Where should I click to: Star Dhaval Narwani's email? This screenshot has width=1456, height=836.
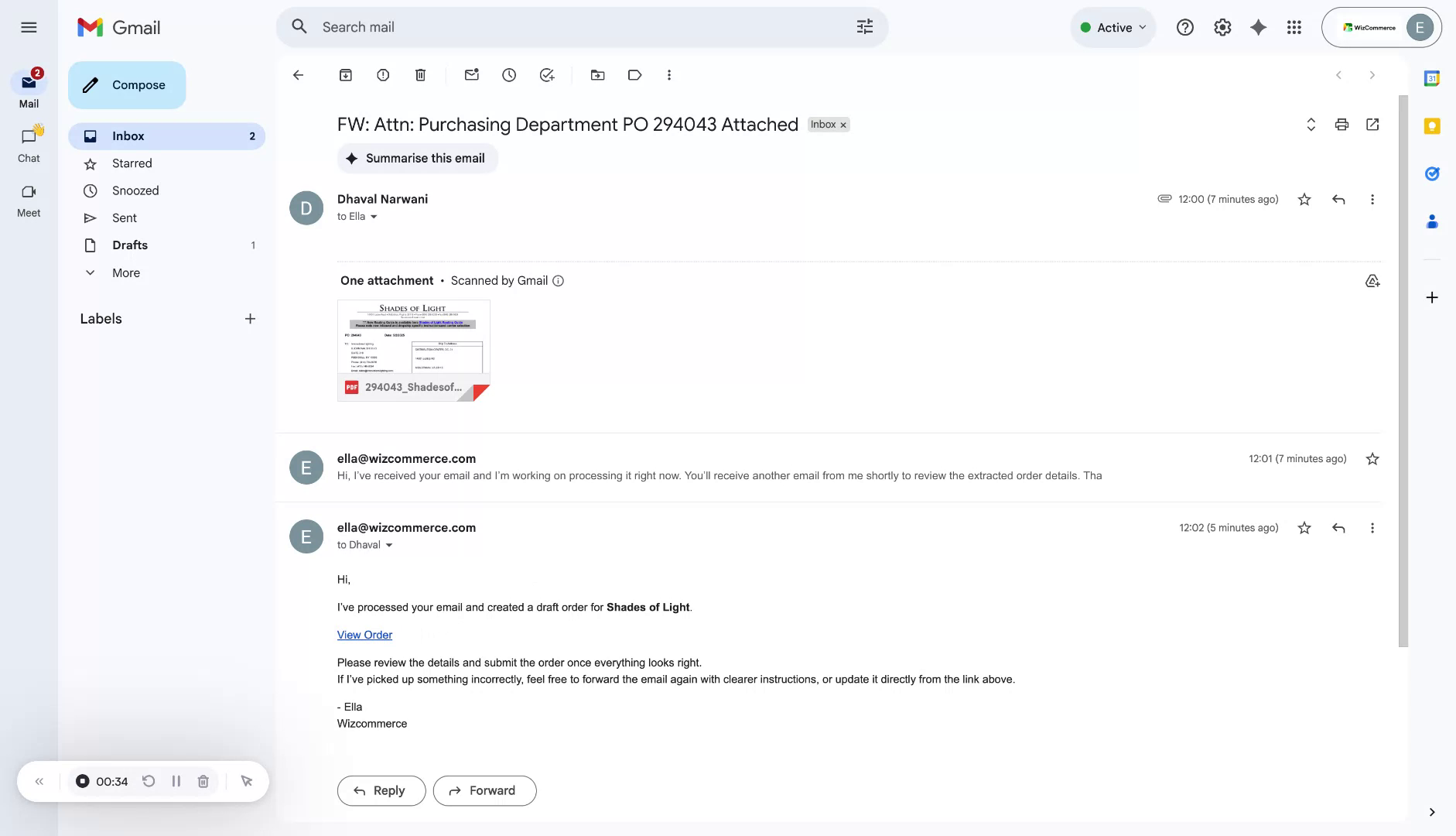(x=1304, y=199)
